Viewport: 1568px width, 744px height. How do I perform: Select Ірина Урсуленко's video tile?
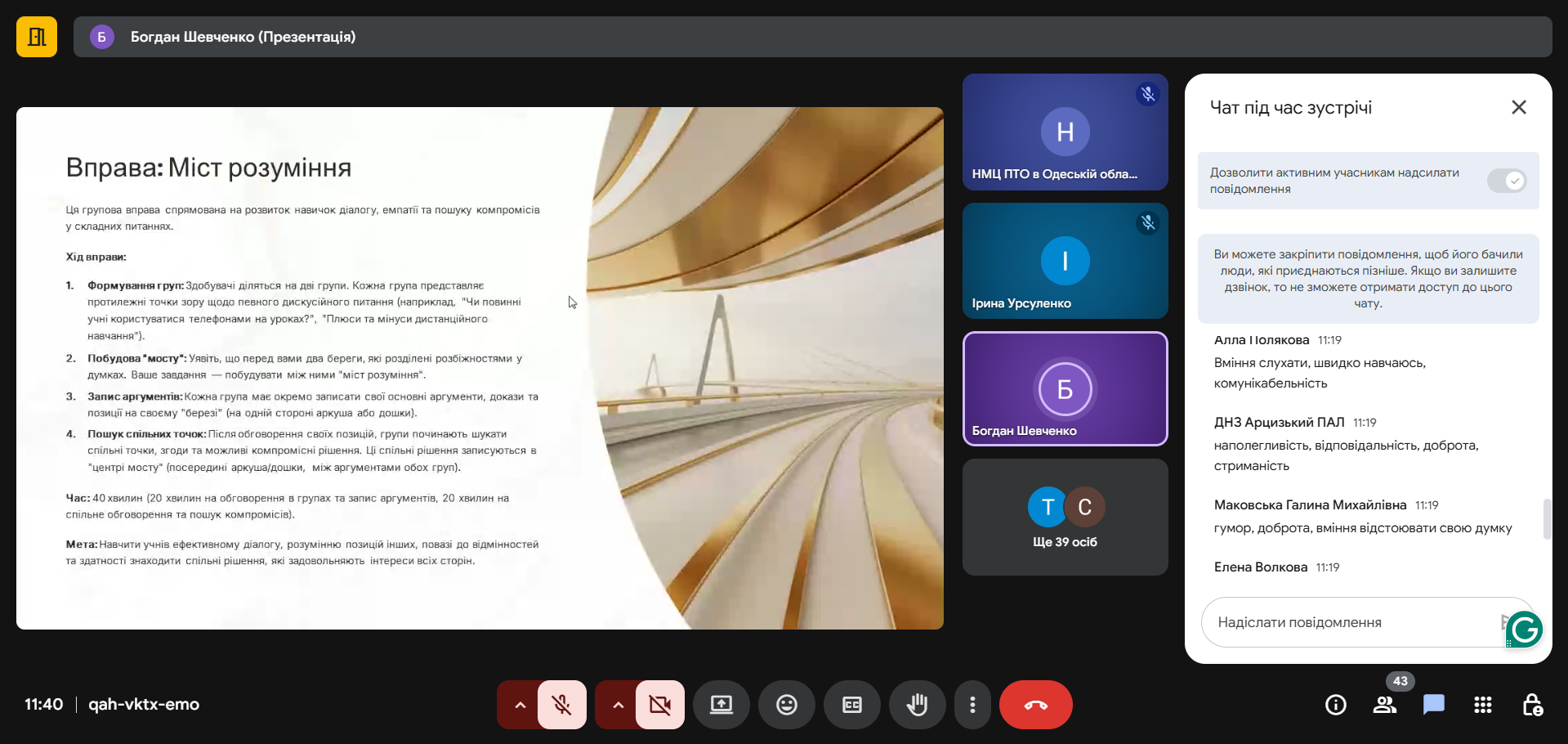[1065, 261]
